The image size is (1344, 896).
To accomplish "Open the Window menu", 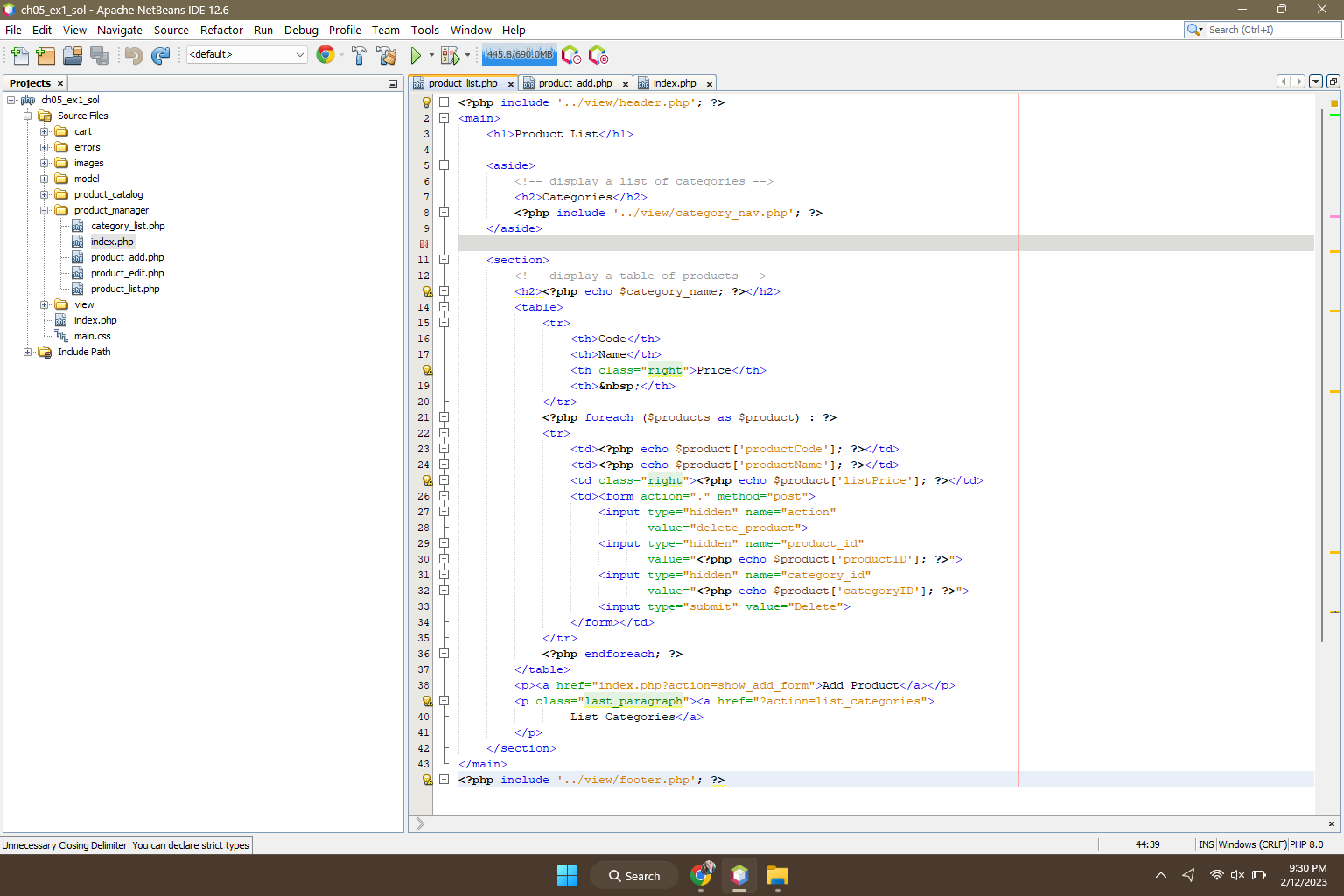I will (x=471, y=30).
